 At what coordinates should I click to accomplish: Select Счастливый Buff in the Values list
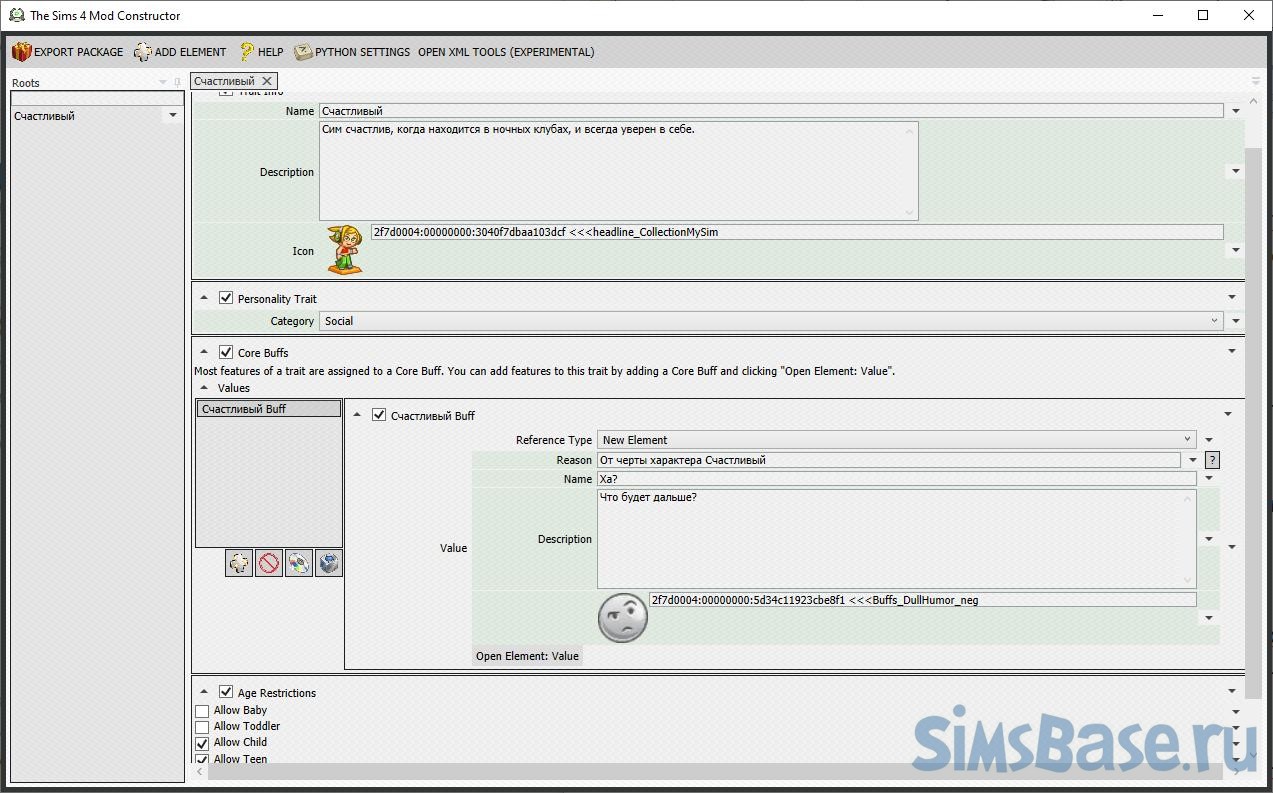pyautogui.click(x=268, y=409)
